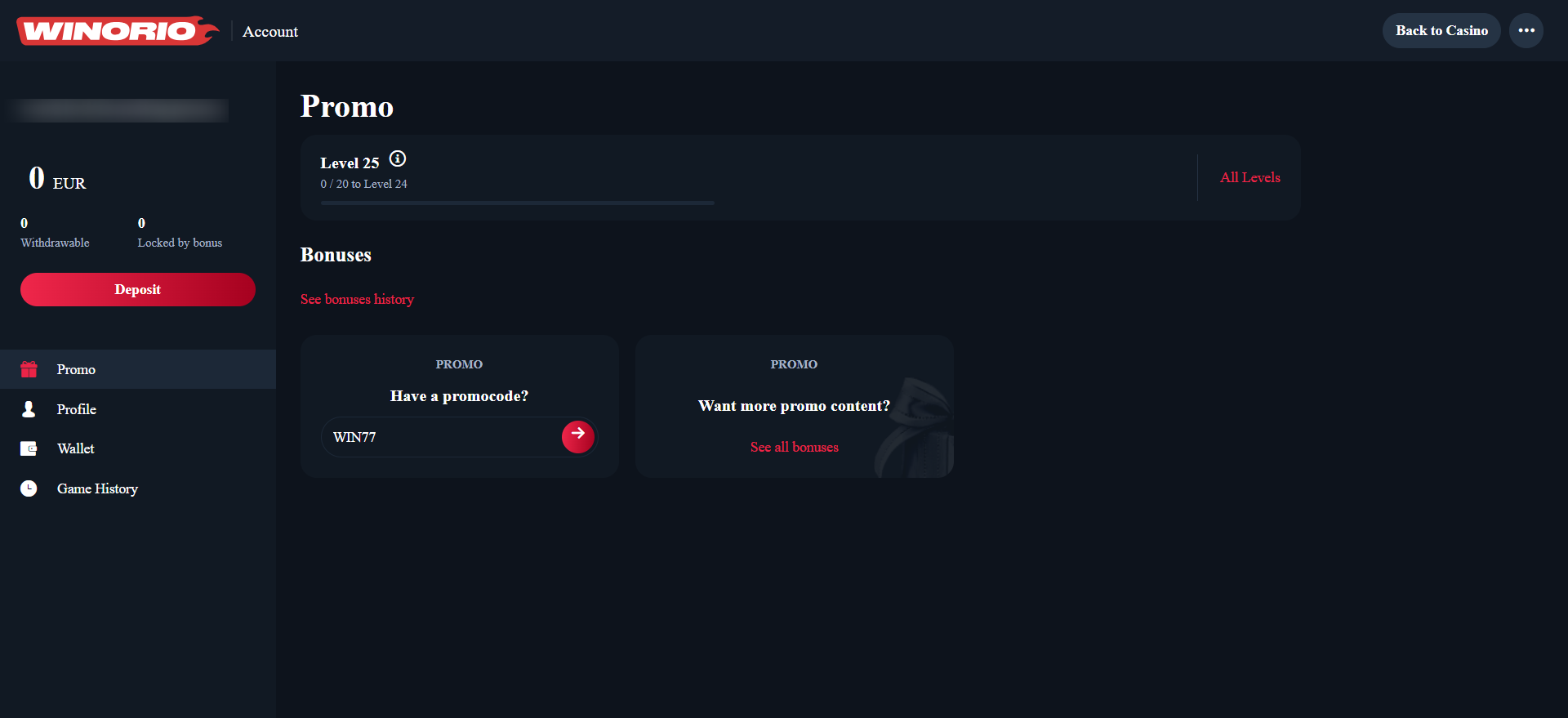The image size is (1568, 718).
Task: Select the Profile menu item
Action: coord(138,409)
